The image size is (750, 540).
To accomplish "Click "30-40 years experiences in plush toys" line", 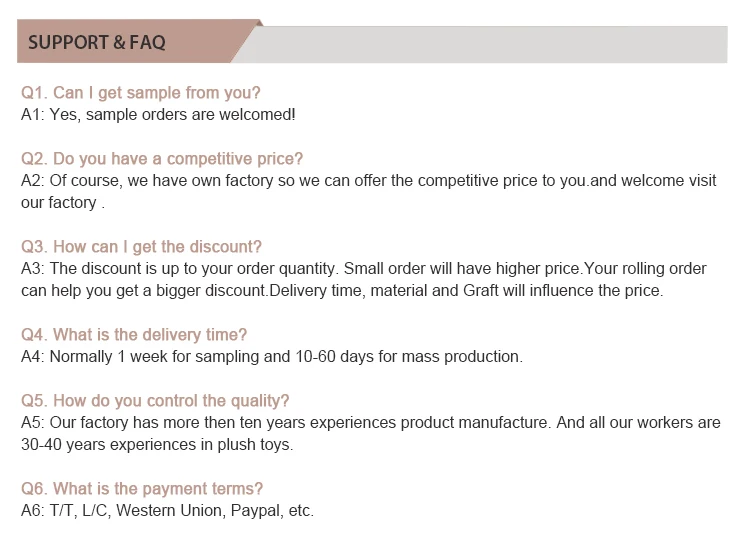I will (x=157, y=444).
